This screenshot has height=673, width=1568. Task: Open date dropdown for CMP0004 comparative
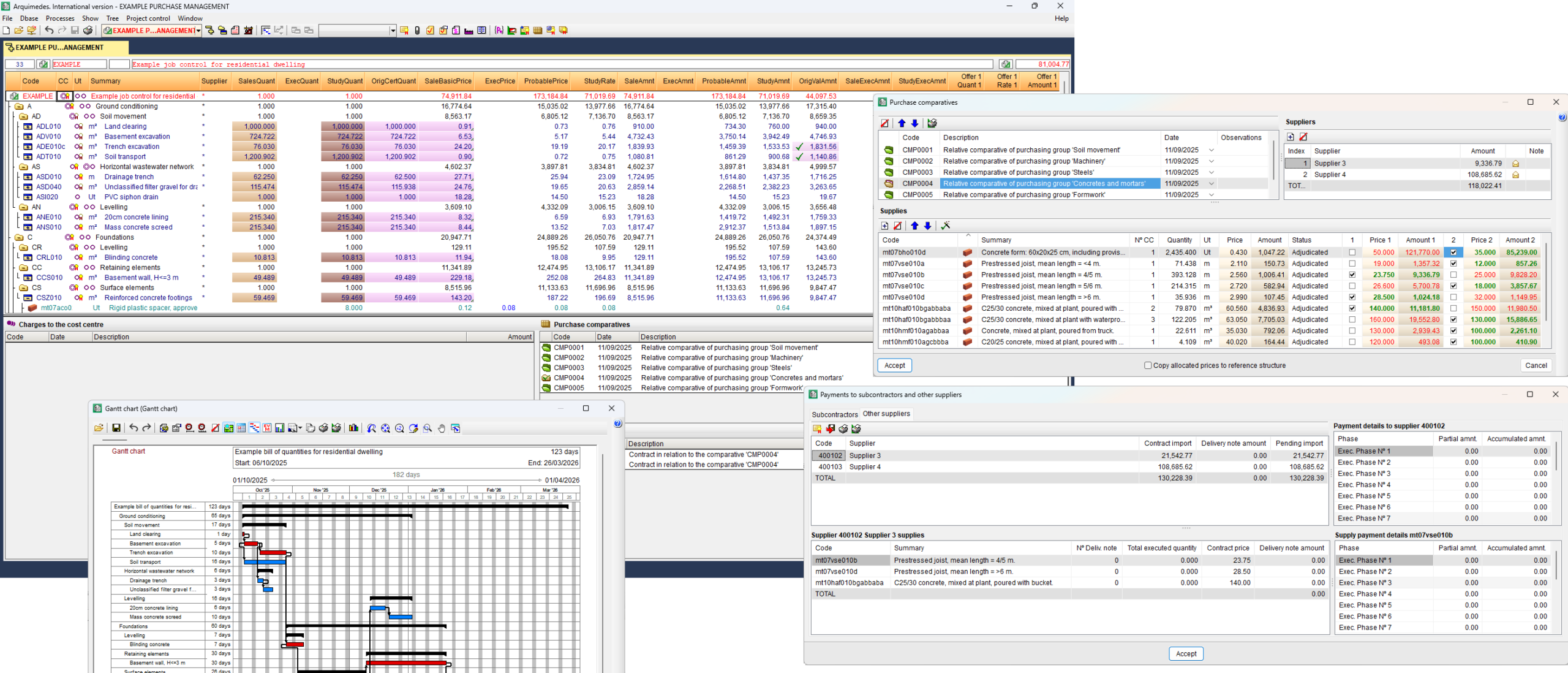pyautogui.click(x=1211, y=183)
